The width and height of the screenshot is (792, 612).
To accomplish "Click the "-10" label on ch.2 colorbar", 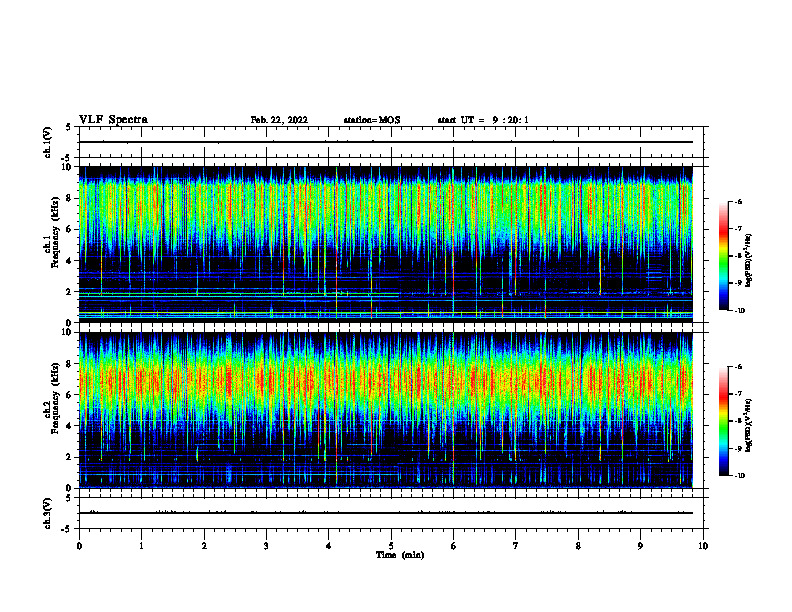I will tap(739, 476).
